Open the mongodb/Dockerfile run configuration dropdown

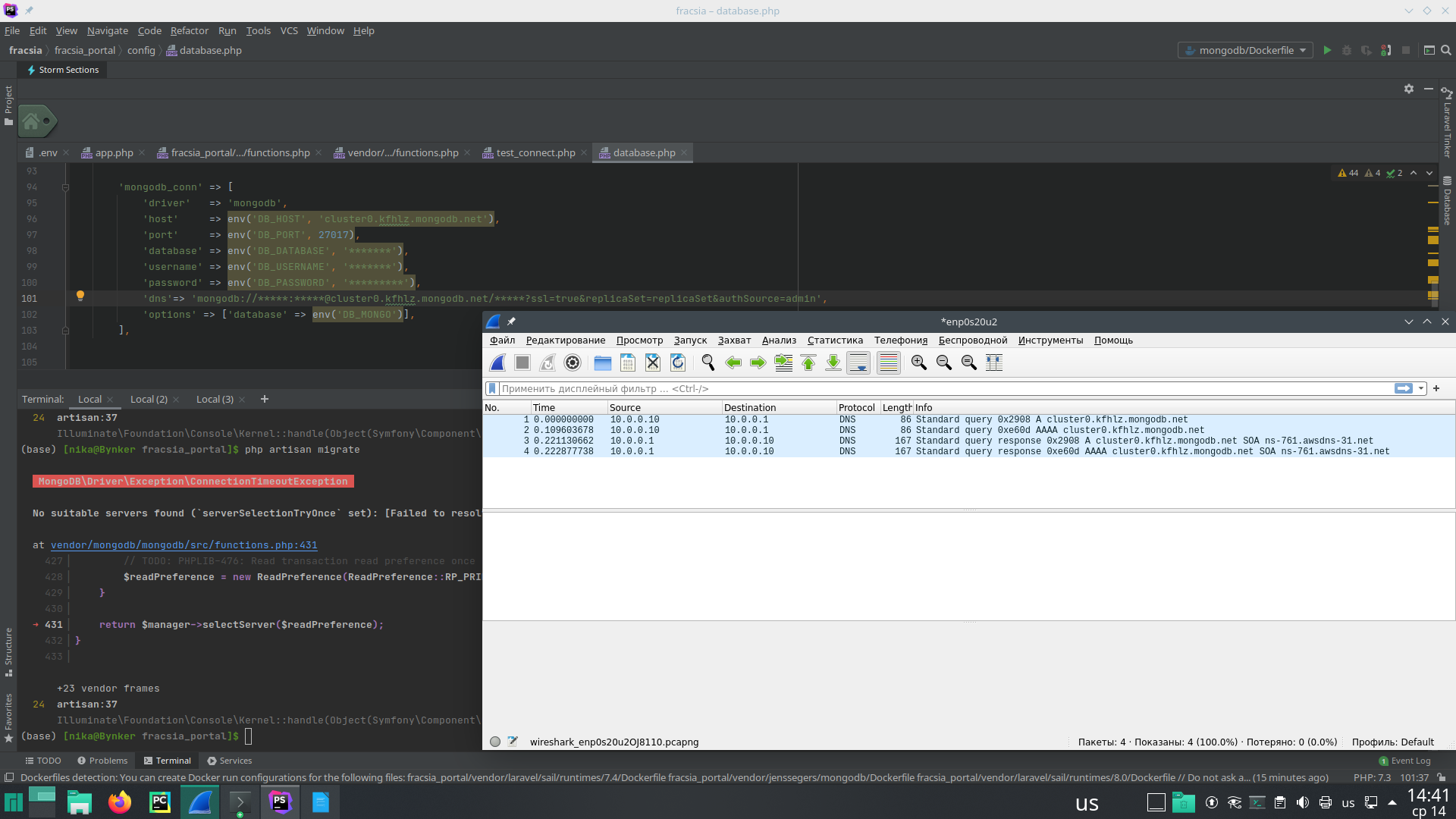1245,51
